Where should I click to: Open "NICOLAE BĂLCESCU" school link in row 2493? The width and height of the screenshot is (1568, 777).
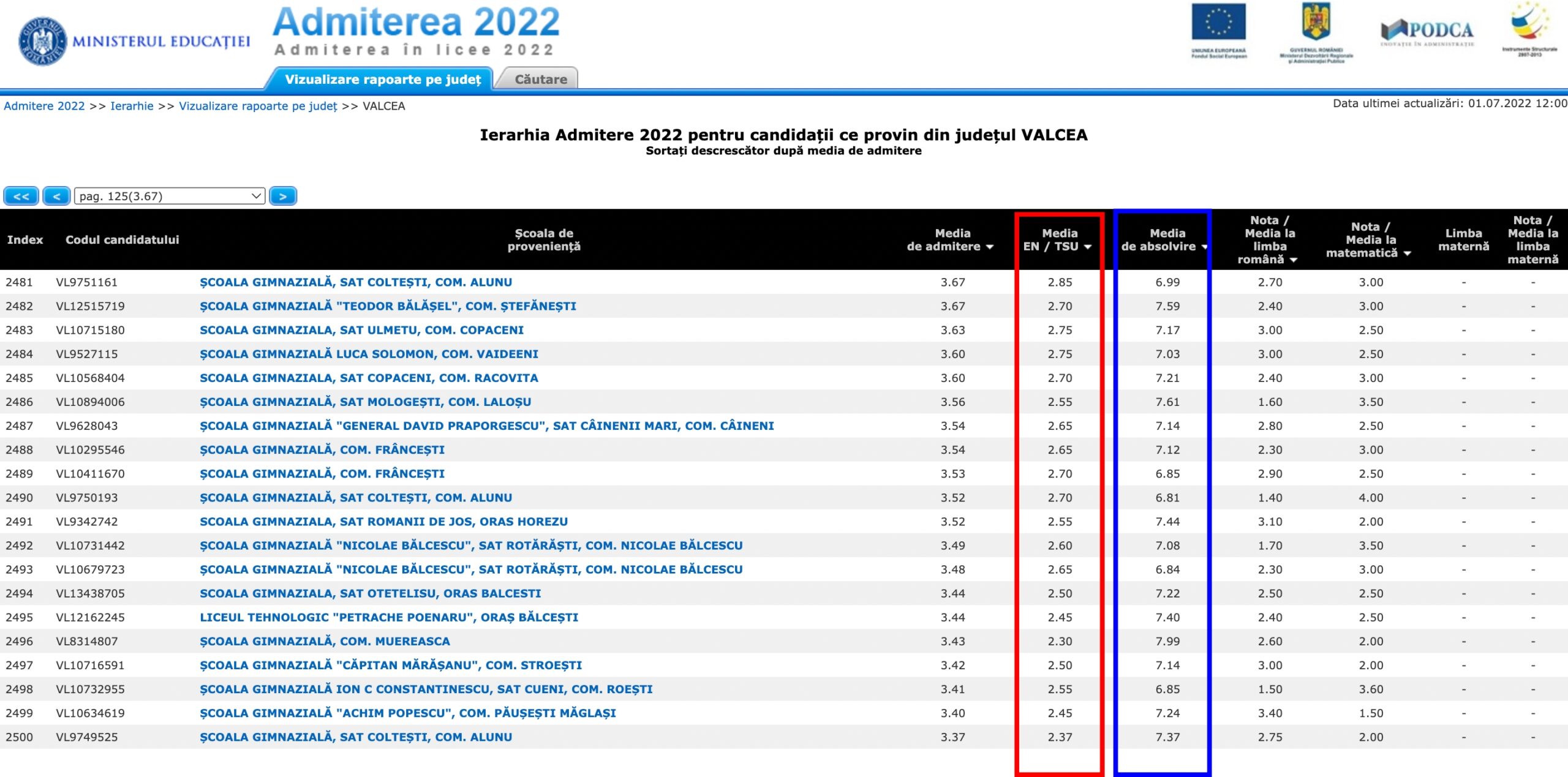[x=471, y=569]
